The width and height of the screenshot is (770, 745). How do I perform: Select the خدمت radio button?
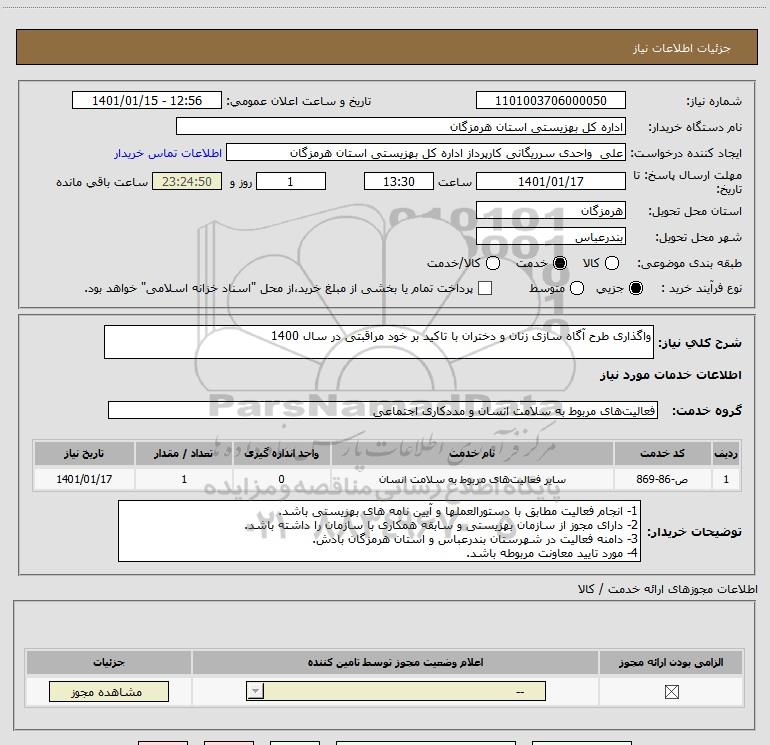click(x=560, y=263)
